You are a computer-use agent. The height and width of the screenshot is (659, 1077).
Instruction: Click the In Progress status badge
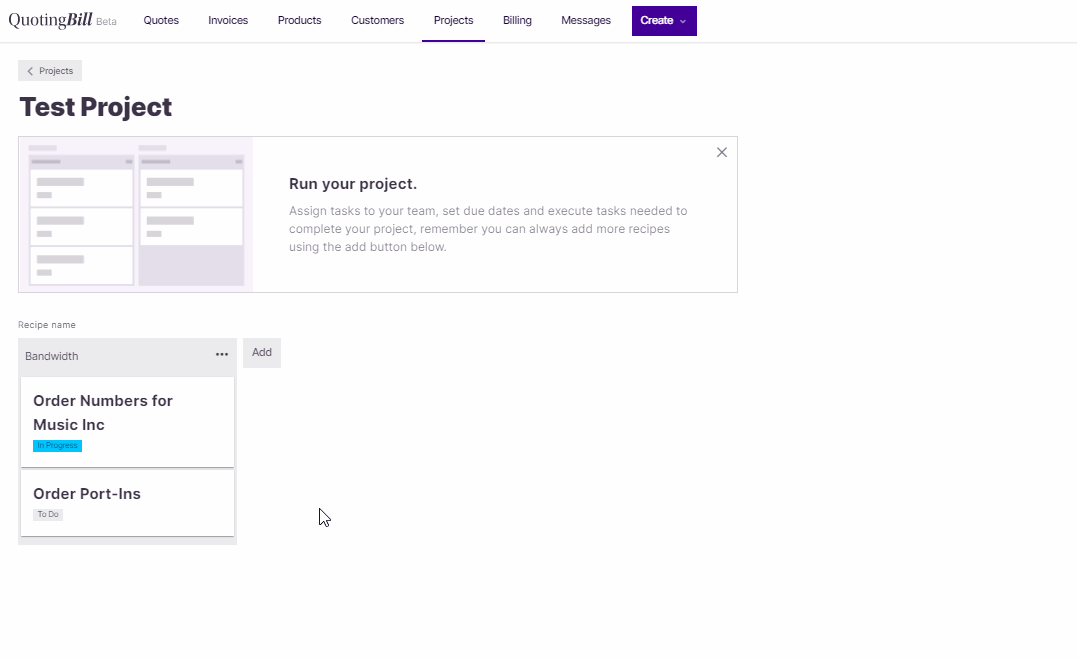click(x=58, y=446)
